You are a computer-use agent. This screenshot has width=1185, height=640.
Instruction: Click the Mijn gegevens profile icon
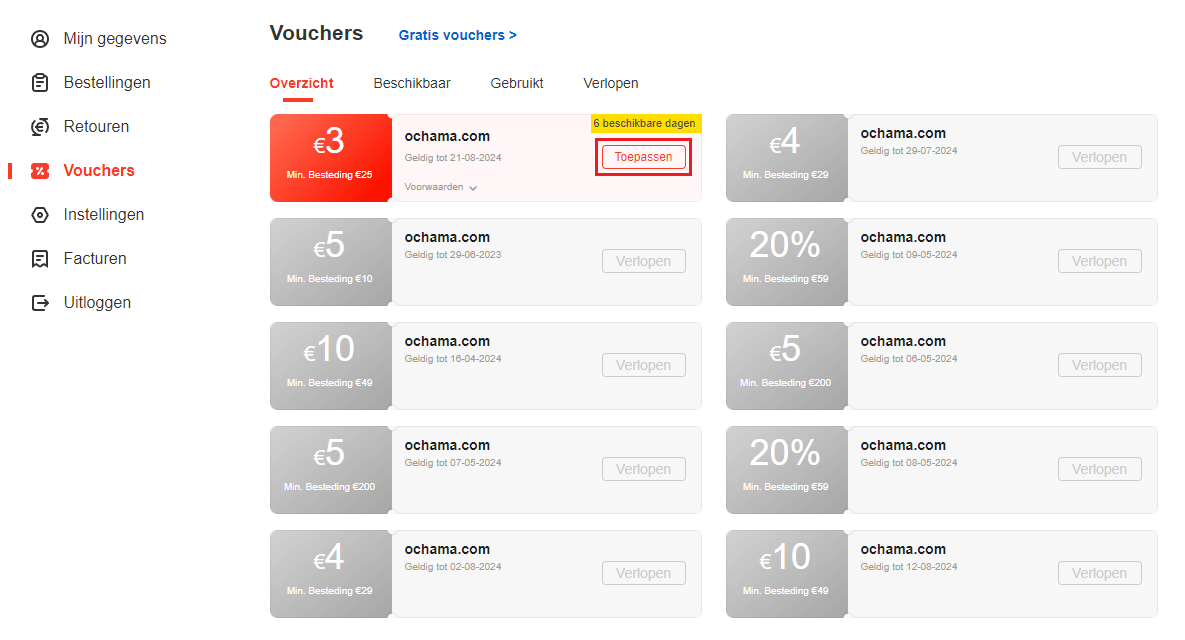(x=40, y=39)
